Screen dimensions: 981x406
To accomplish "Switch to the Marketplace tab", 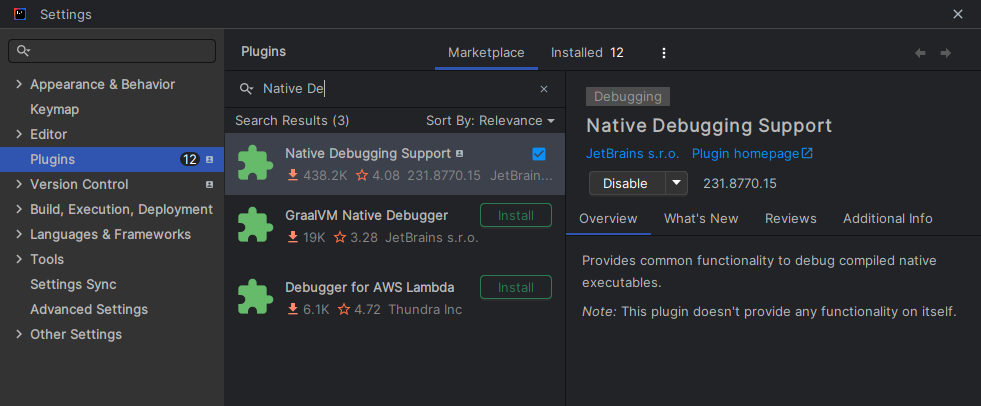I will coord(486,53).
